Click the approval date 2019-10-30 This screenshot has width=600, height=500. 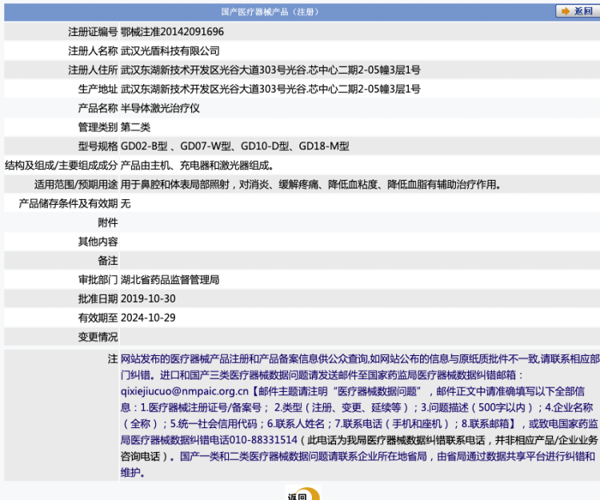pos(148,299)
